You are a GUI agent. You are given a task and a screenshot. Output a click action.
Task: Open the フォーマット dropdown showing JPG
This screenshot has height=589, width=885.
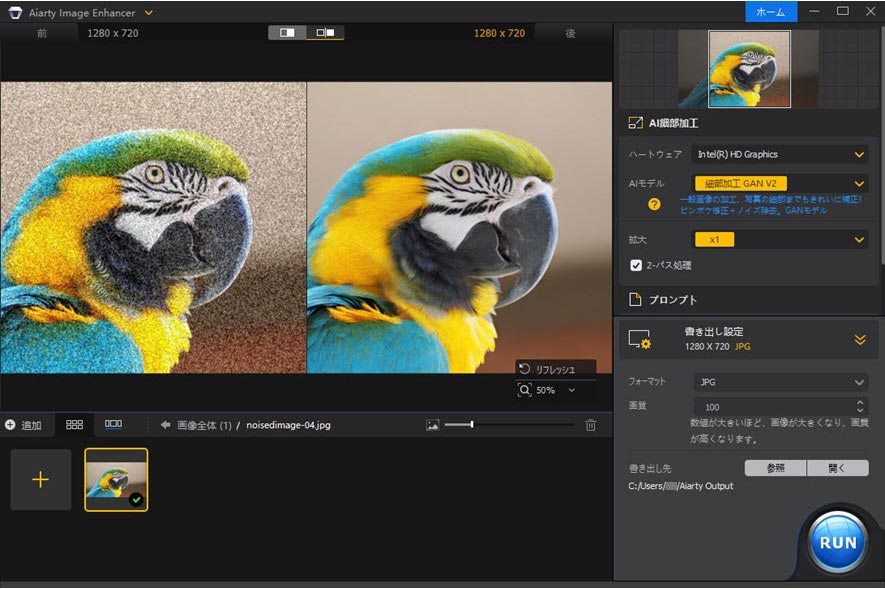click(x=780, y=381)
